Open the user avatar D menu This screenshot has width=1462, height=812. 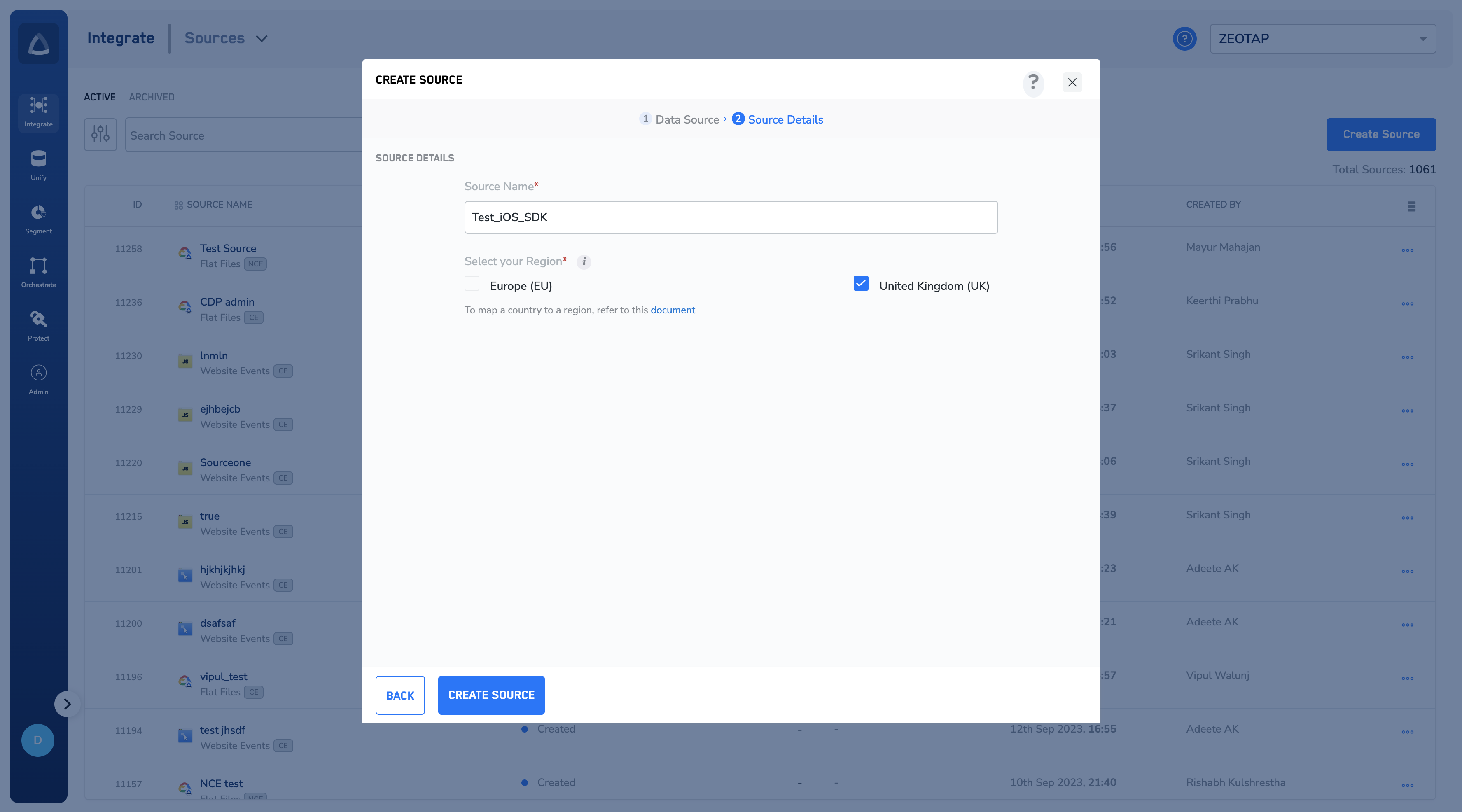(x=37, y=740)
